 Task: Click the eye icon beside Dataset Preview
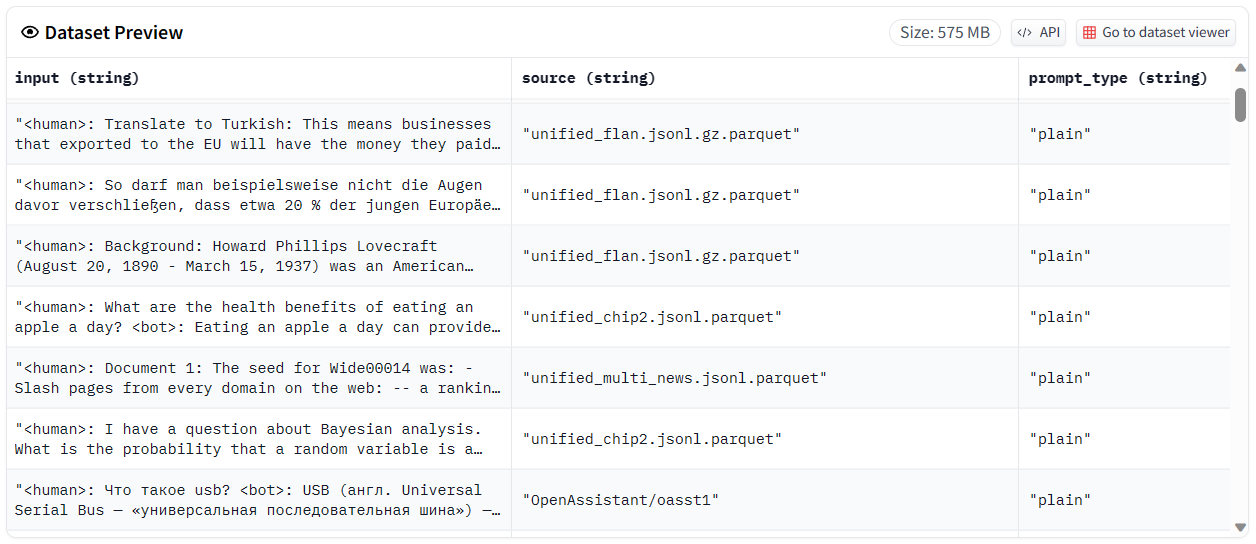(30, 33)
